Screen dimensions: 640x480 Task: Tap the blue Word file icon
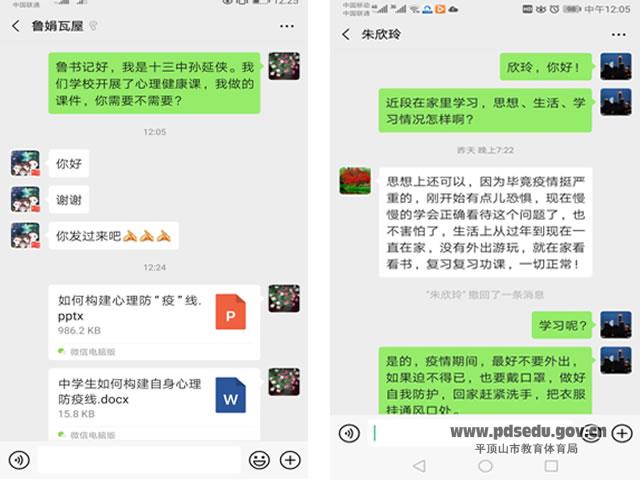[231, 395]
